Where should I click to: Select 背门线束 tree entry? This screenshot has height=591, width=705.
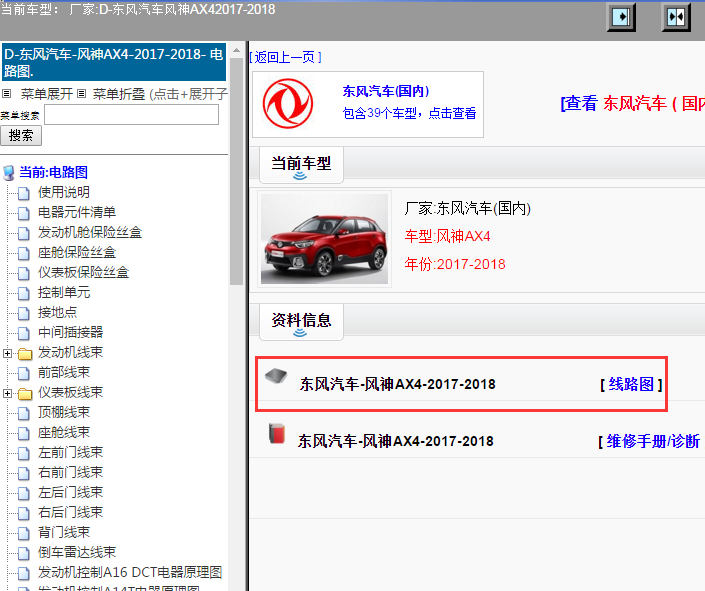coord(64,532)
